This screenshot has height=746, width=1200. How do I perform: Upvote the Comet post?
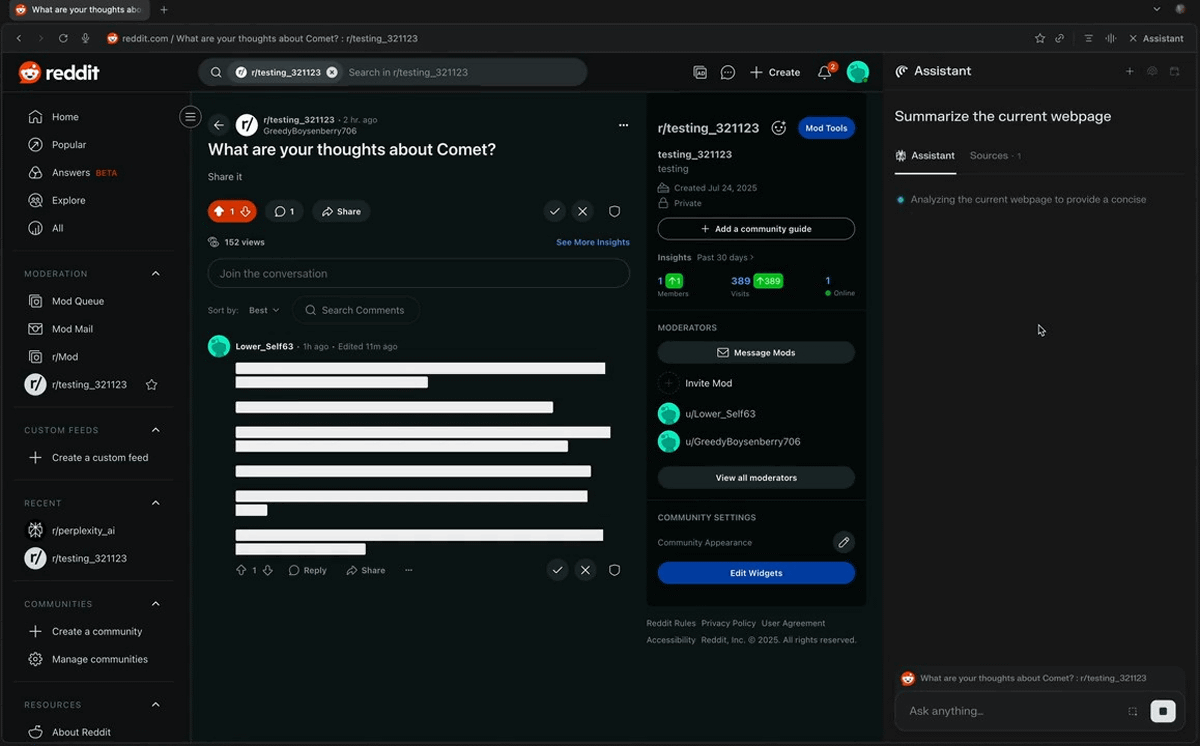pyautogui.click(x=219, y=212)
